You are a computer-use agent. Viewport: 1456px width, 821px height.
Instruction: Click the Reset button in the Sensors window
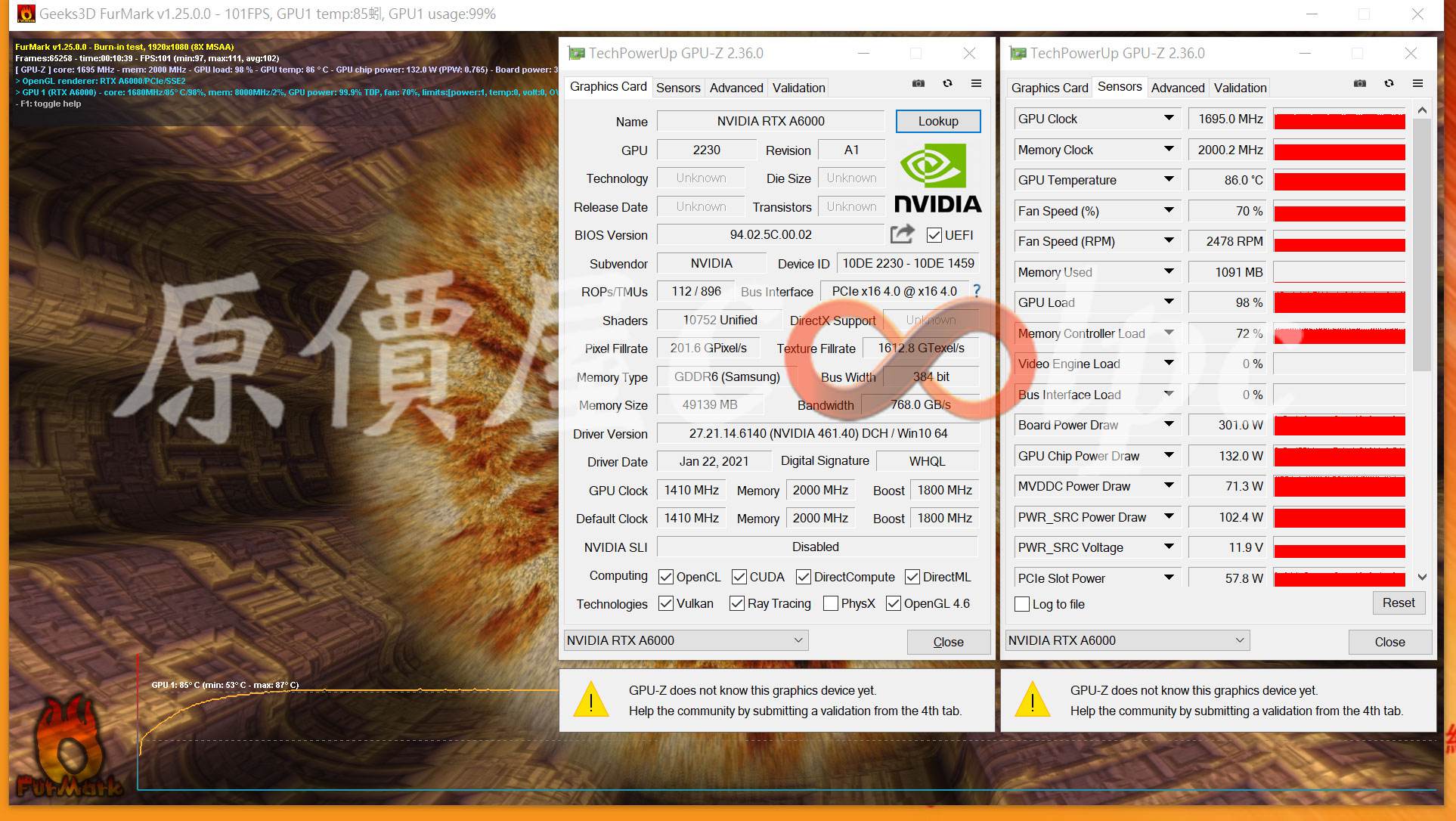[1398, 603]
